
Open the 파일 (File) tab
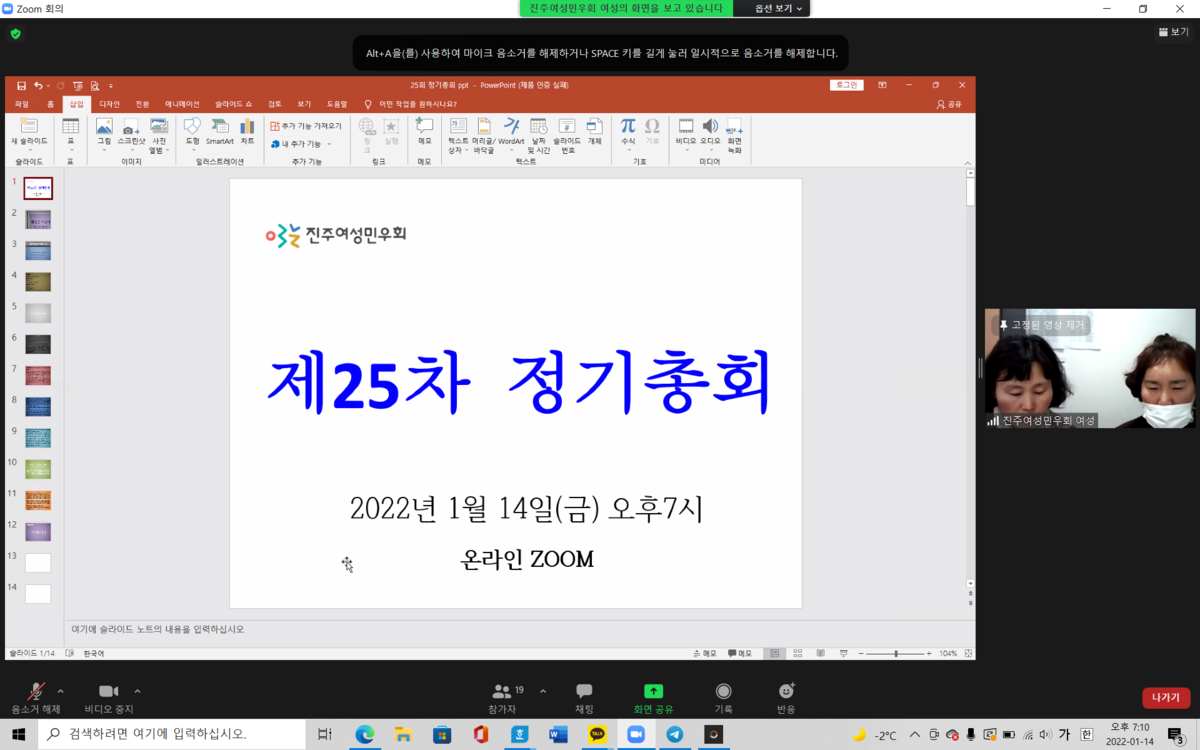(x=21, y=104)
